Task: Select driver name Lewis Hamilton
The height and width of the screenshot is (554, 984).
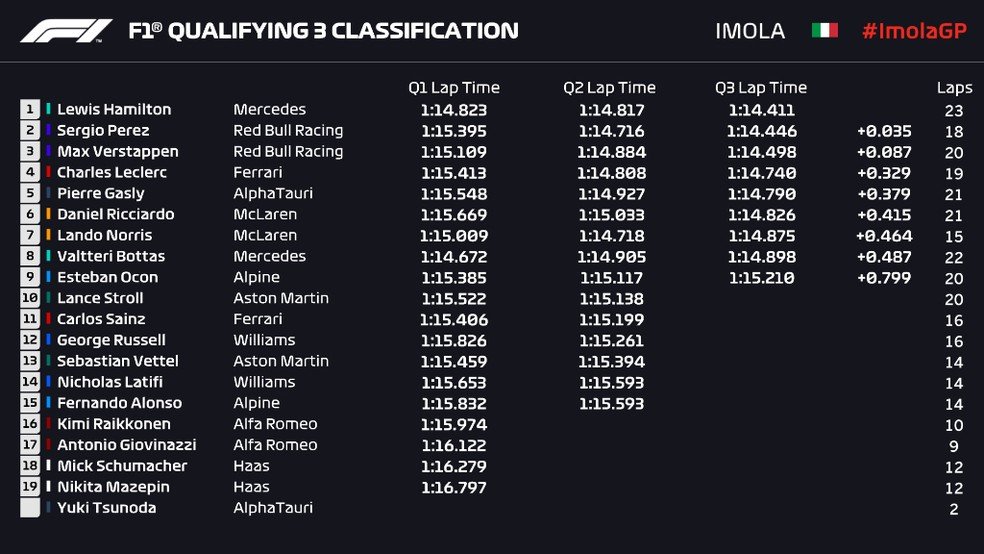Action: pos(114,109)
